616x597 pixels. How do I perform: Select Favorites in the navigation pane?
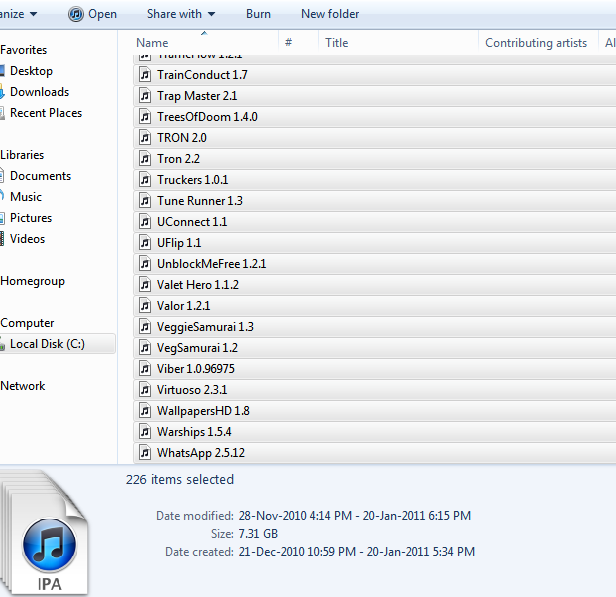(24, 50)
